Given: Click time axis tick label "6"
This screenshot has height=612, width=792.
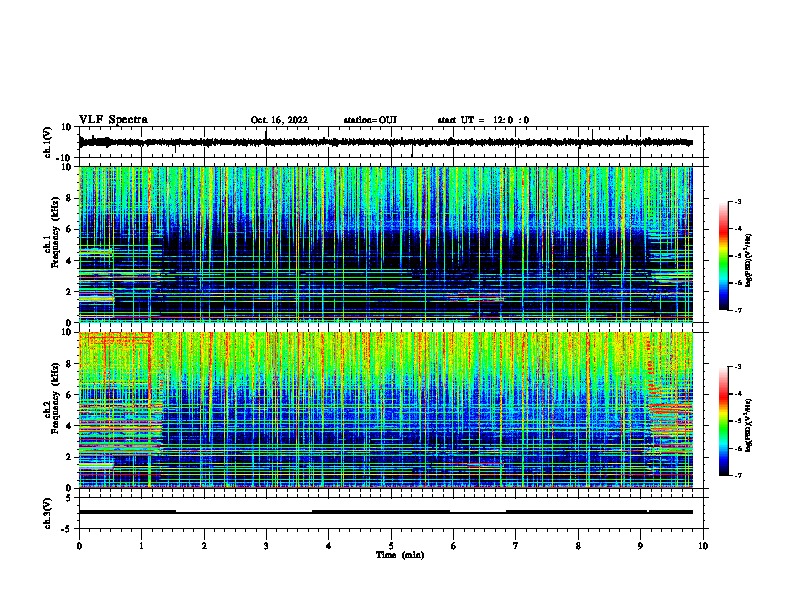Looking at the screenshot, I should click(x=454, y=546).
